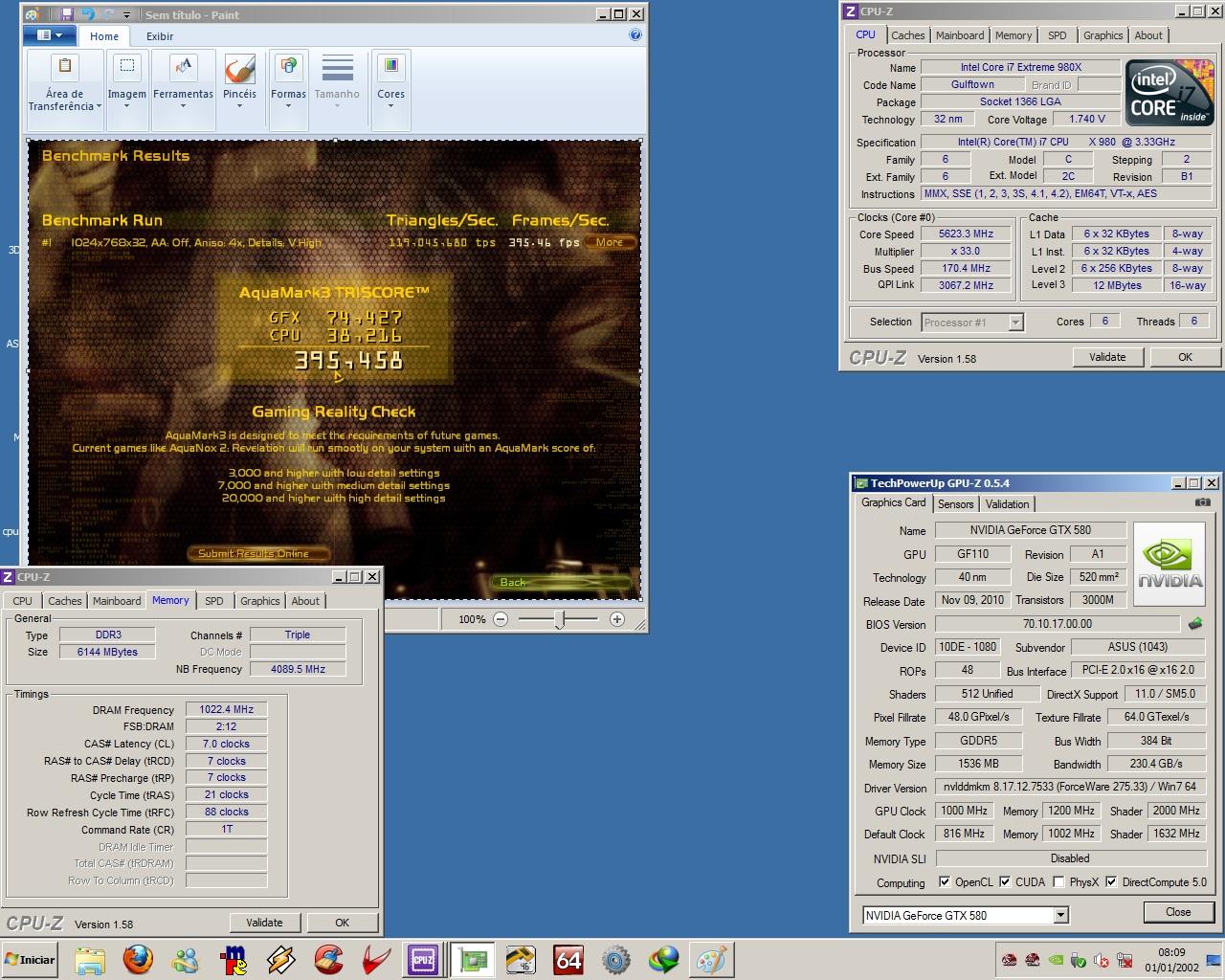Viewport: 1225px width, 980px height.
Task: Open SPD tab in bottom-left CPU-Z window
Action: pyautogui.click(x=214, y=601)
